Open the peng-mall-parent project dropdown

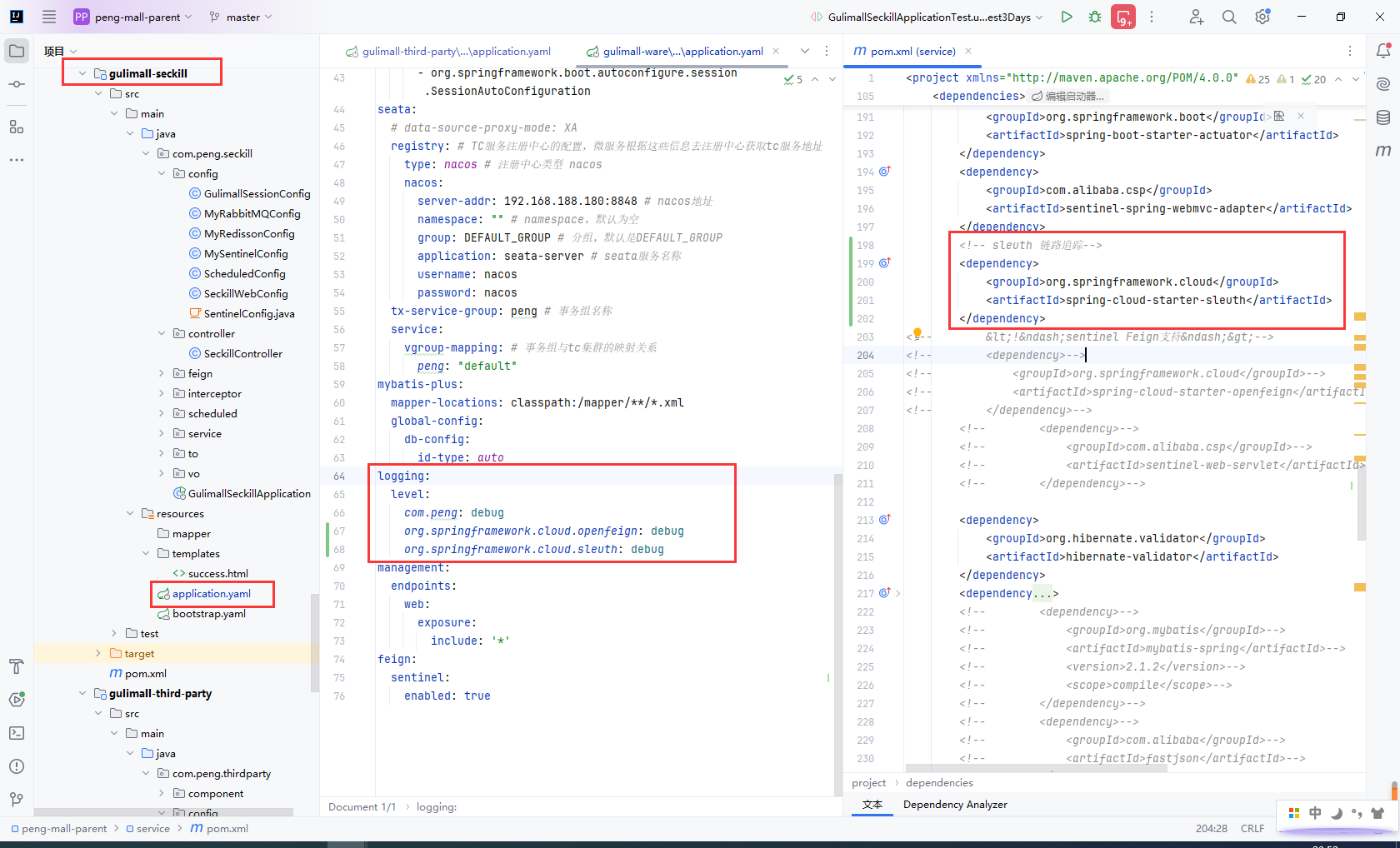pos(133,17)
